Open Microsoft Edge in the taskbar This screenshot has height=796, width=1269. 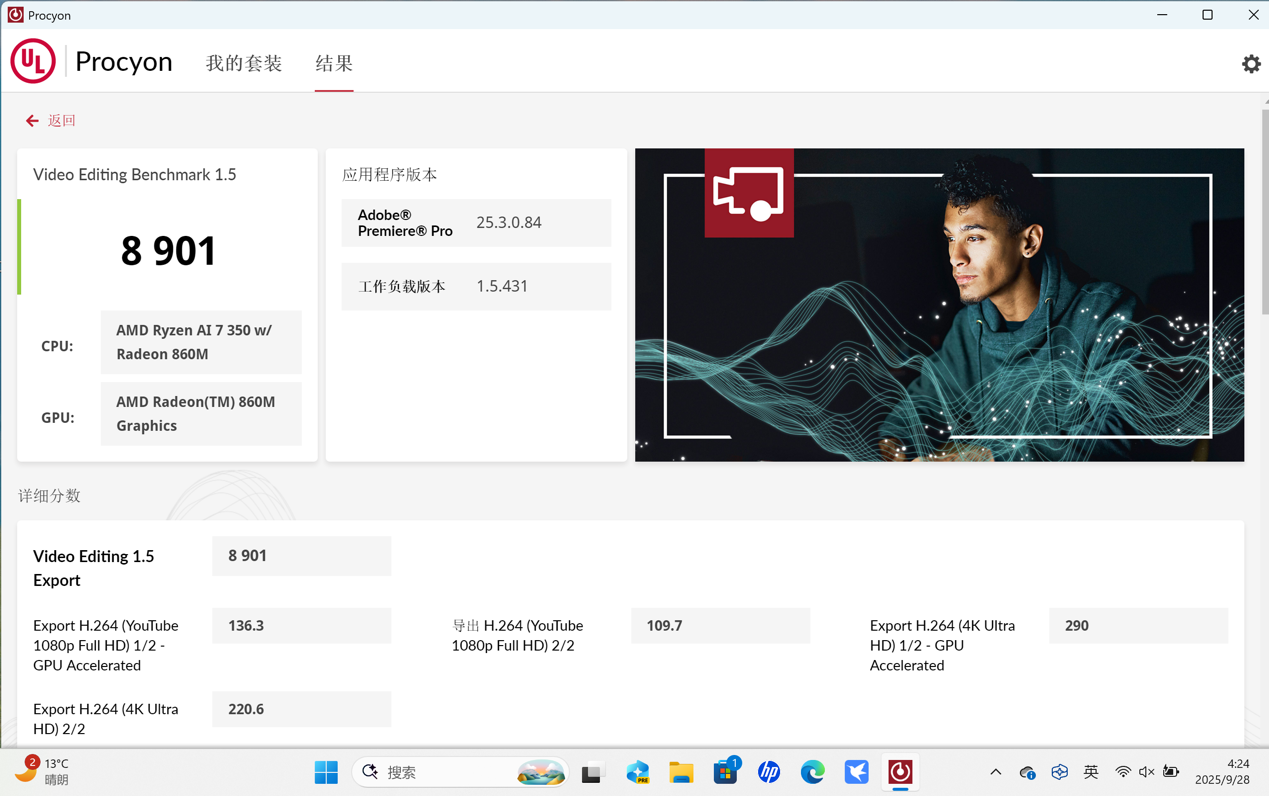tap(812, 772)
